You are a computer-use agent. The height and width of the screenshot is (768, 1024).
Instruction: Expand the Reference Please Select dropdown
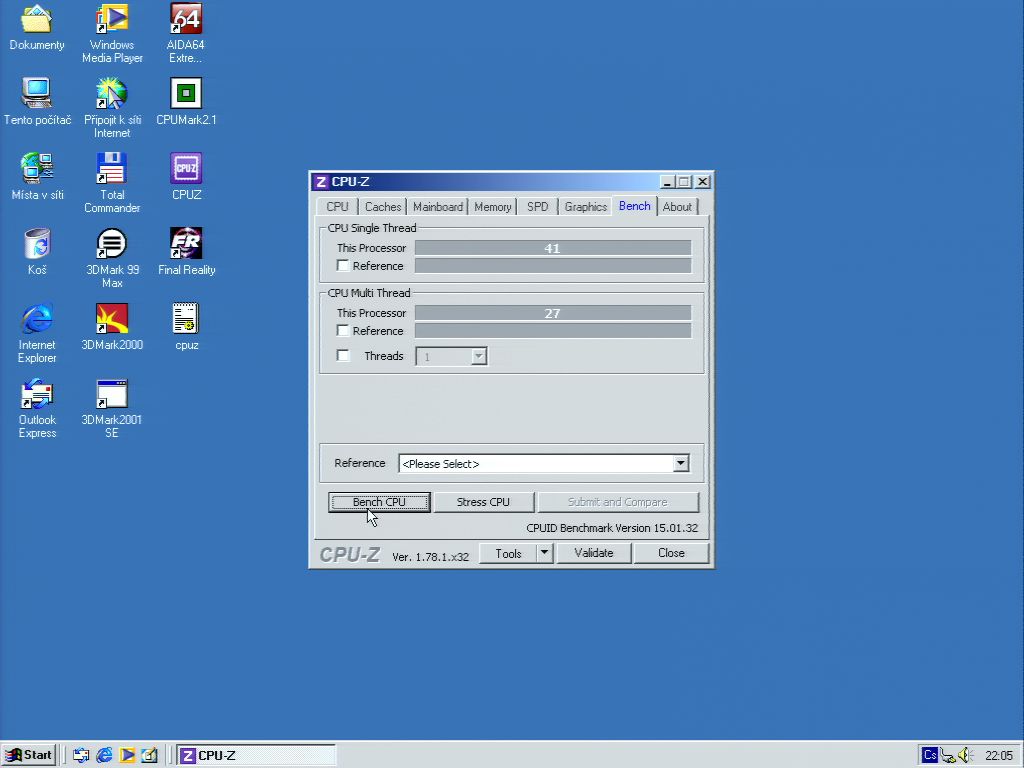click(x=680, y=463)
